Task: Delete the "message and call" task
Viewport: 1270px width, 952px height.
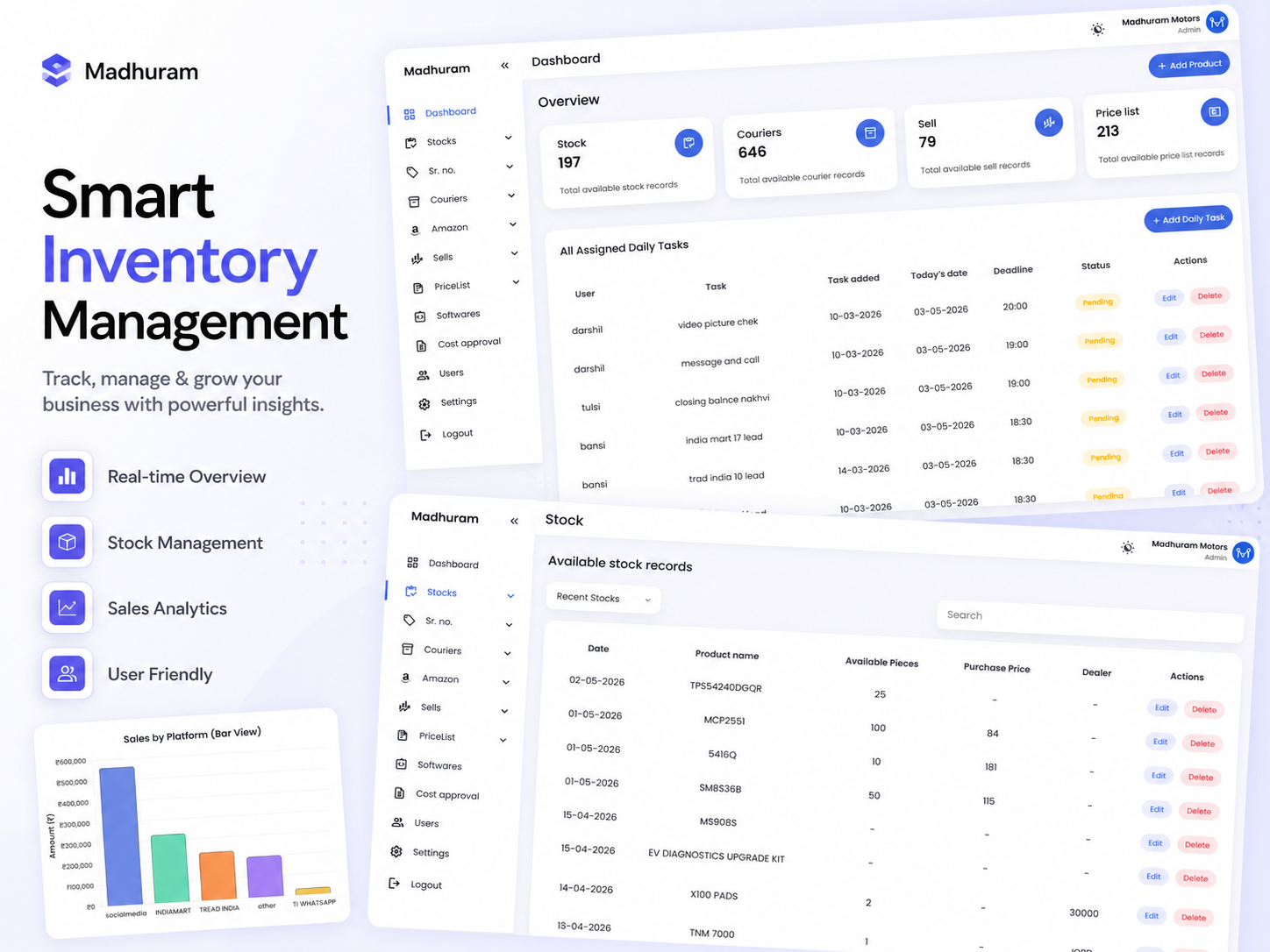Action: point(1212,335)
